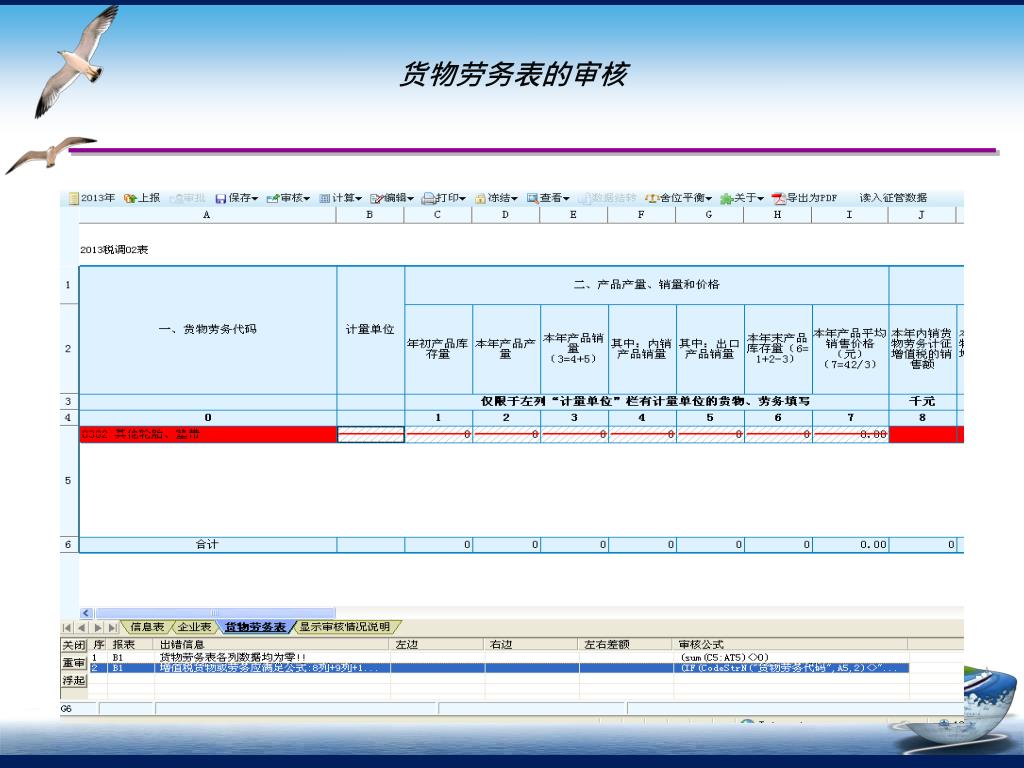Click column header A
Image resolution: width=1024 pixels, height=768 pixels.
click(x=207, y=215)
